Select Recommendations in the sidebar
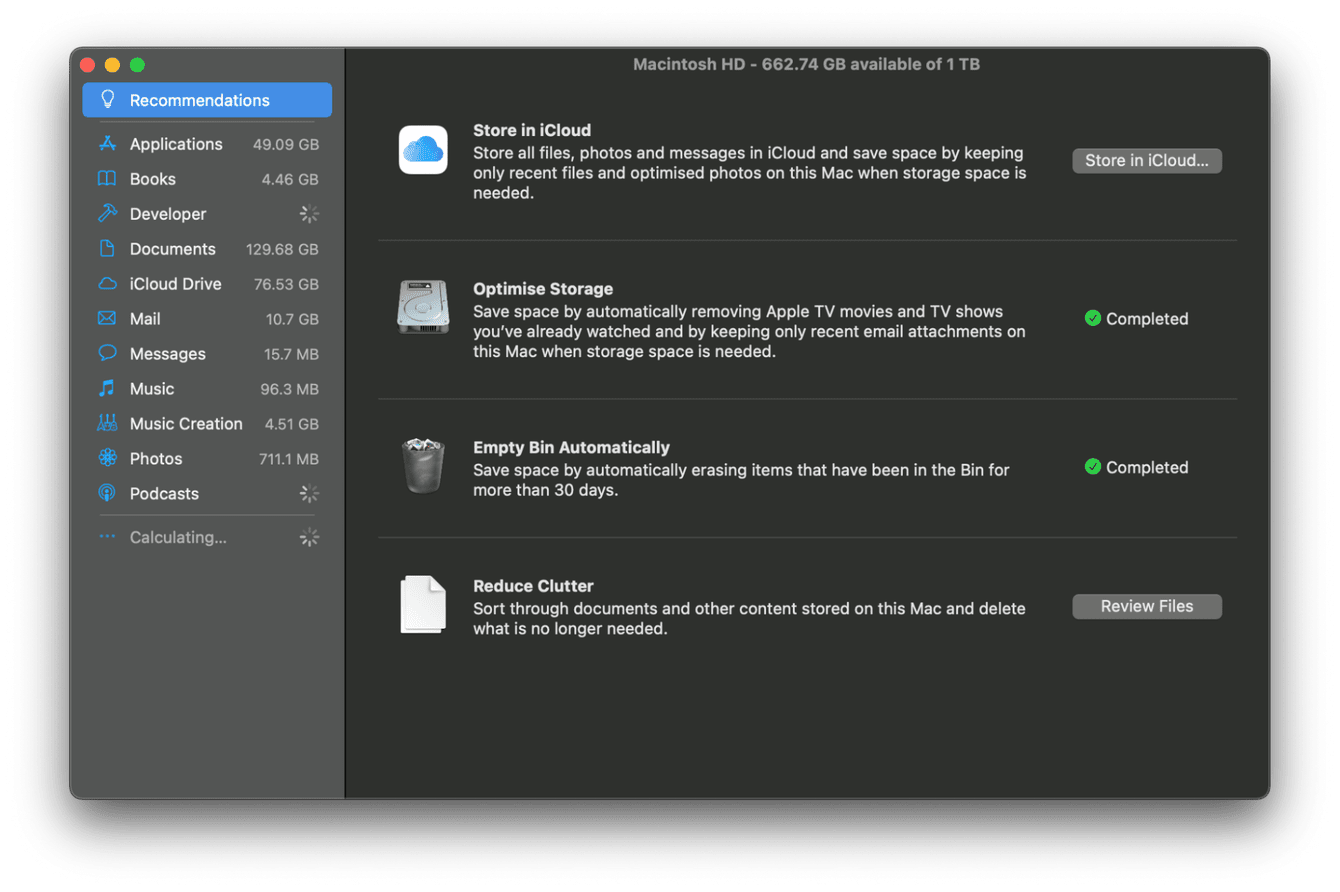 pyautogui.click(x=207, y=100)
